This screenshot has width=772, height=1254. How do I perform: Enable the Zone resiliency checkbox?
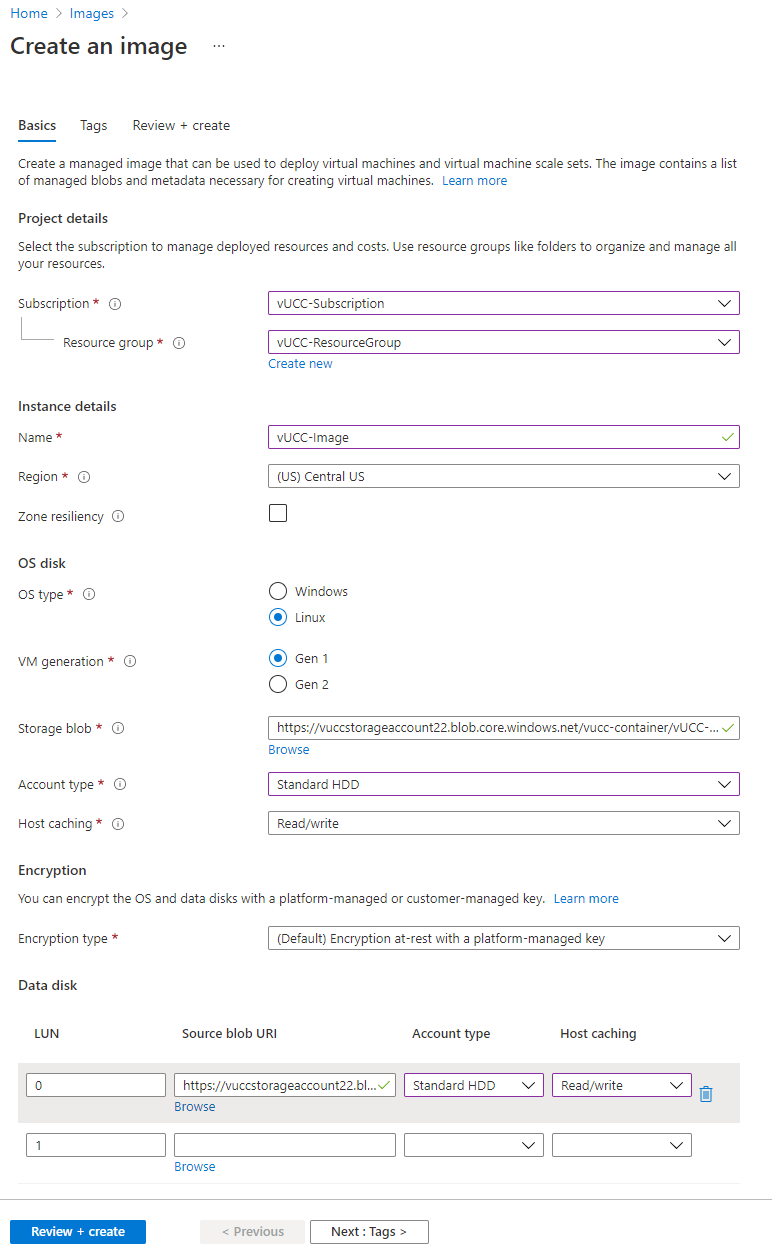[x=278, y=513]
